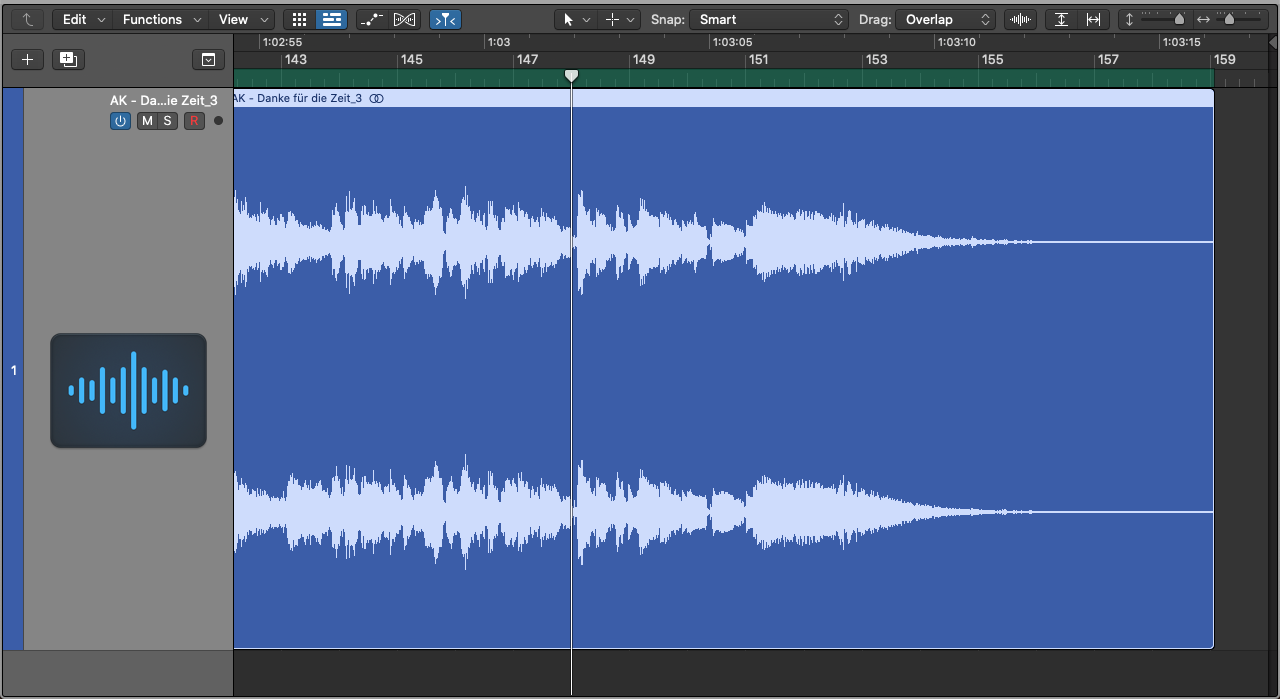Click the upper channel waveform of the region

tap(723, 242)
